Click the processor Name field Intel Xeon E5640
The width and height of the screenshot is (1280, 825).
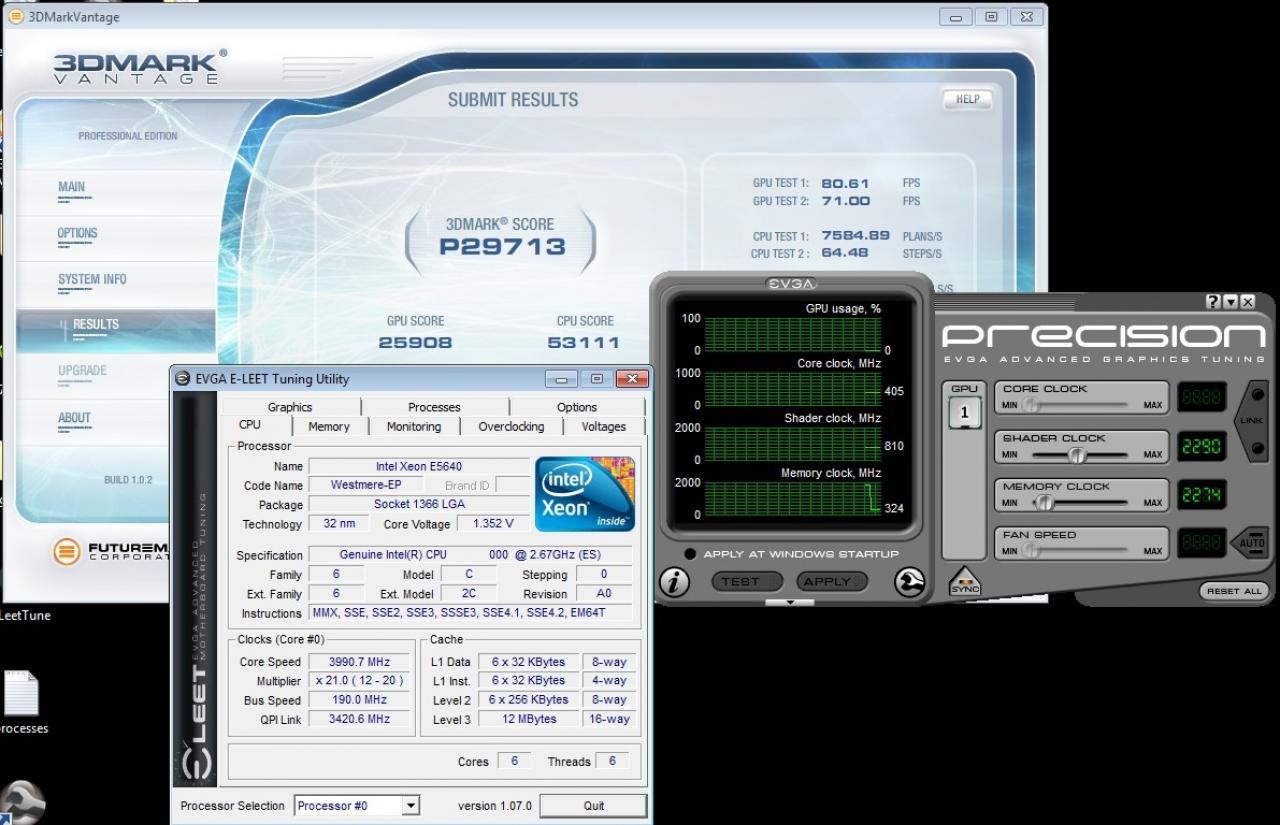point(419,467)
